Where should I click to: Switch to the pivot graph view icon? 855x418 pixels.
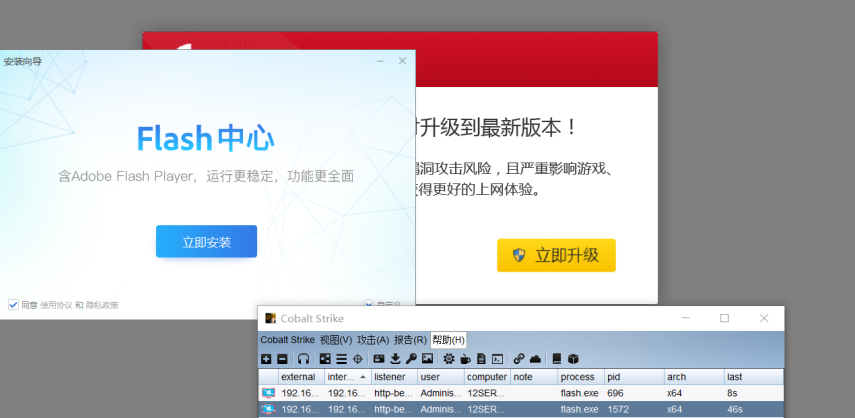325,359
